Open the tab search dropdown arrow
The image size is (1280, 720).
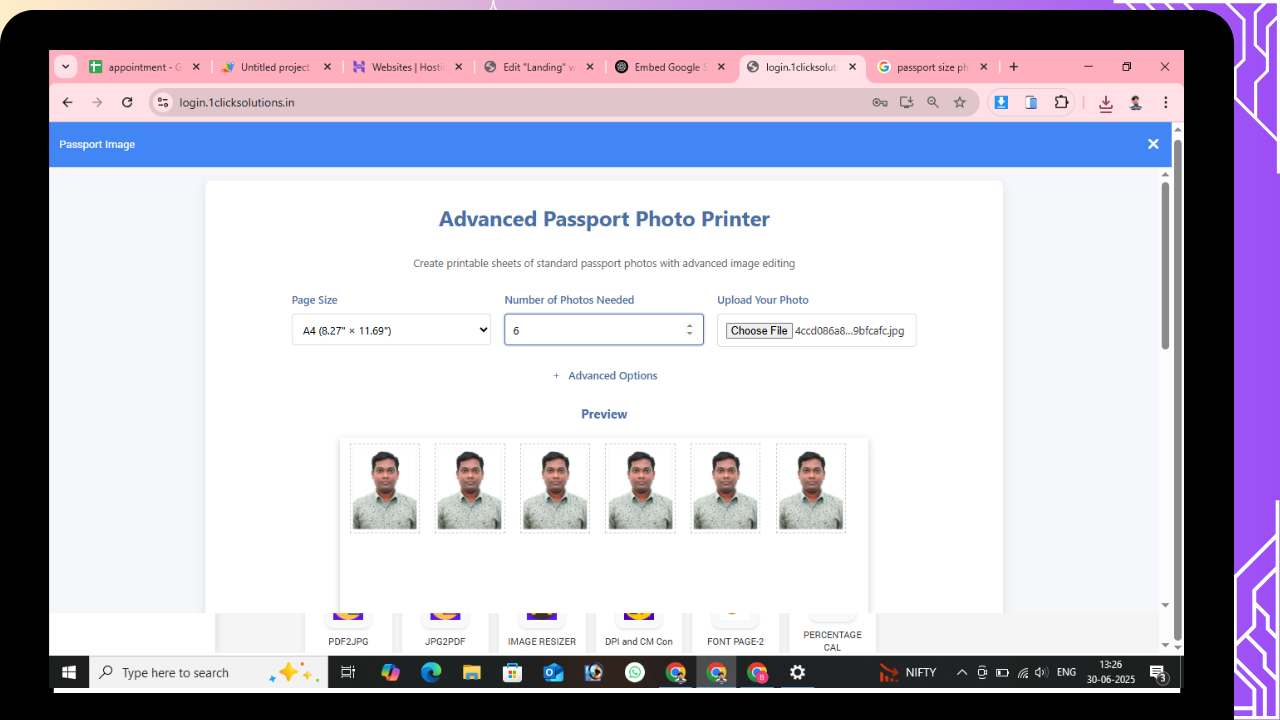[66, 67]
